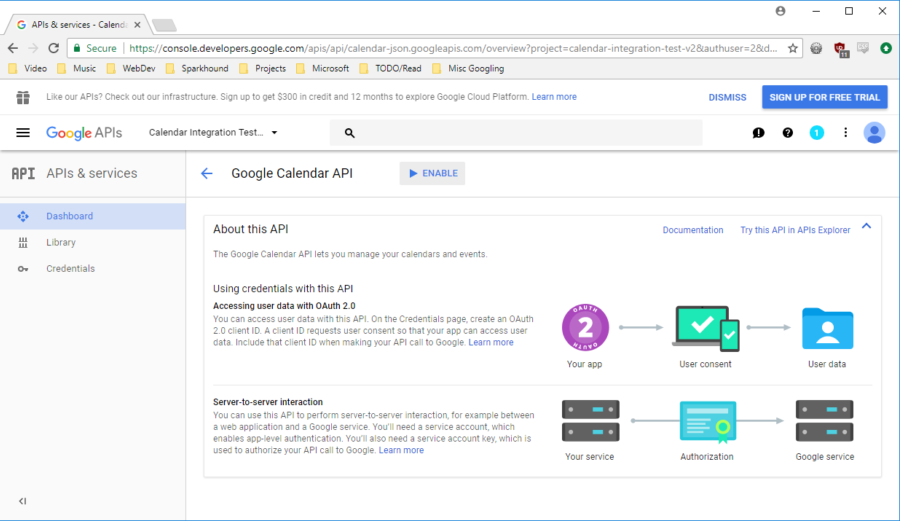Screen dimensions: 900x521
Task: Click the Google service server icon
Action: (x=824, y=421)
